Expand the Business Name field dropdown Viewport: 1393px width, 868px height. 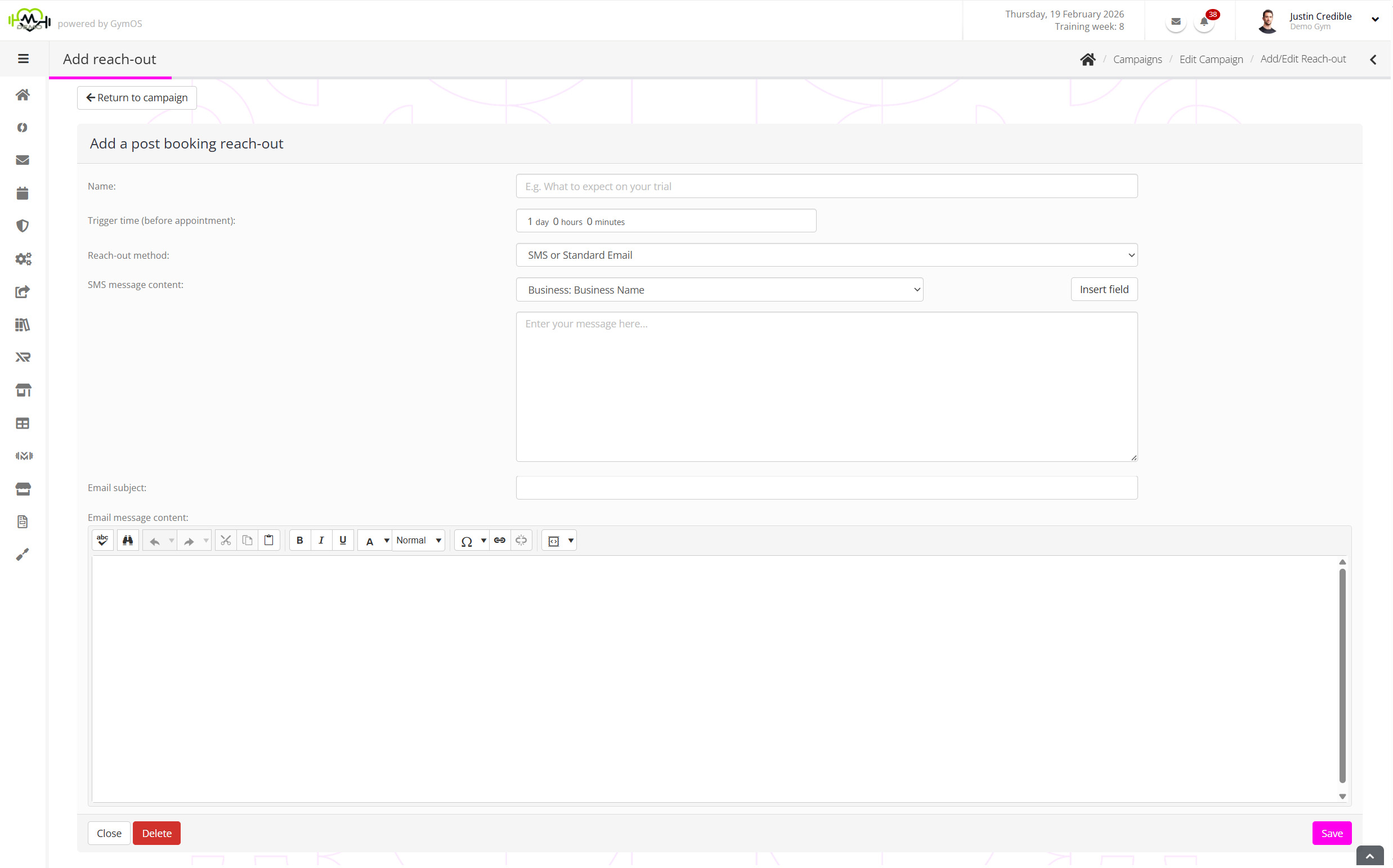[x=719, y=290]
